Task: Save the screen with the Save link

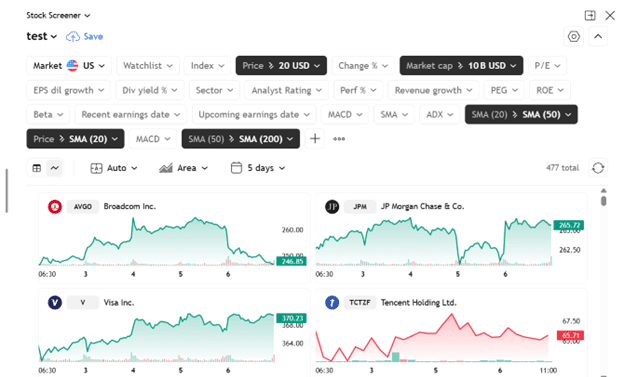Action: click(94, 36)
